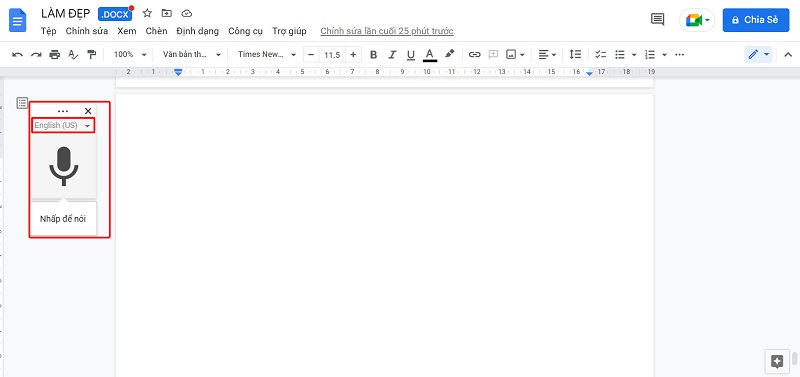800x377 pixels.
Task: Run spelling and grammar check
Action: coord(73,55)
